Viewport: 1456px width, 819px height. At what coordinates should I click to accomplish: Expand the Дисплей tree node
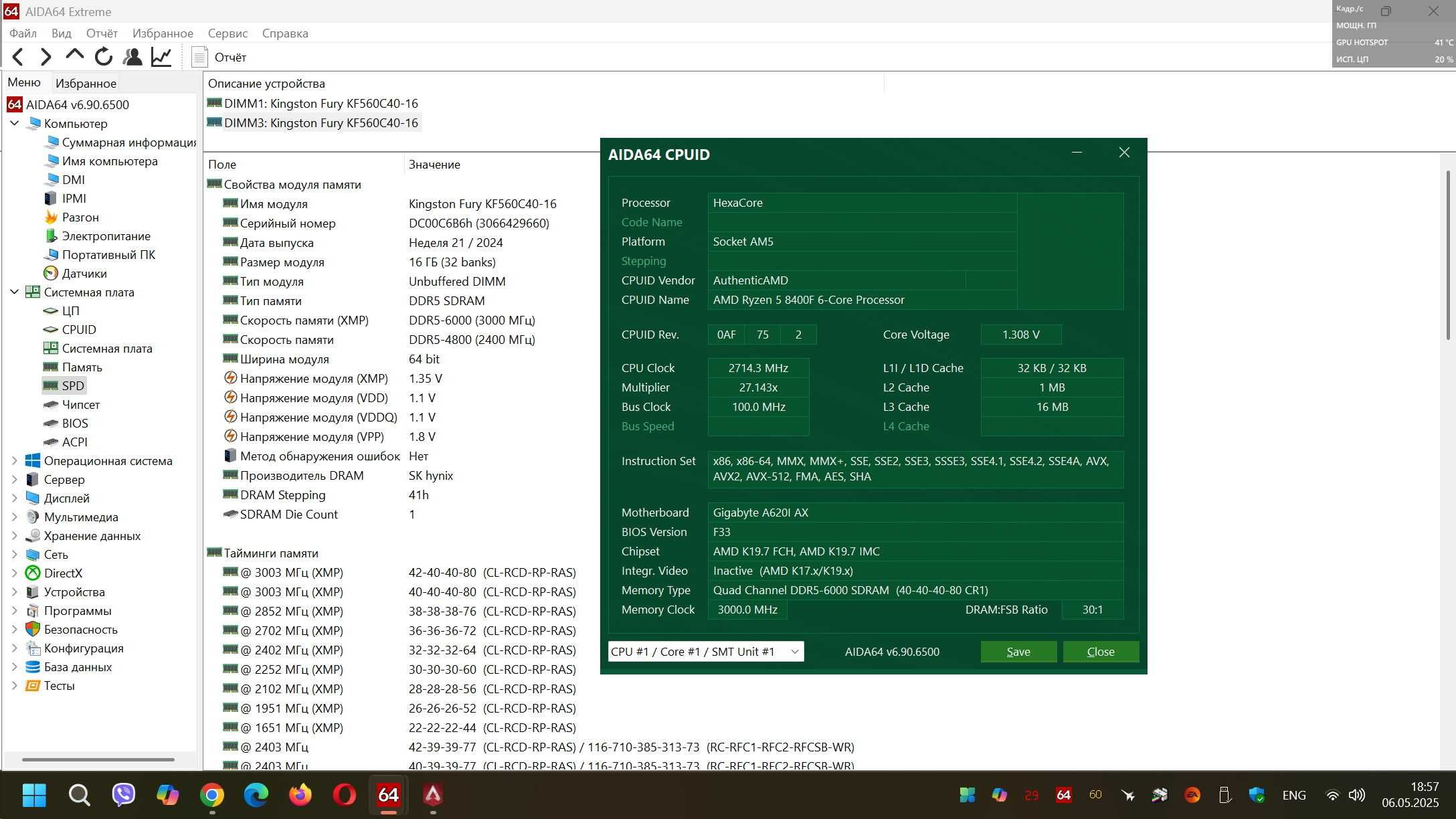coord(14,498)
